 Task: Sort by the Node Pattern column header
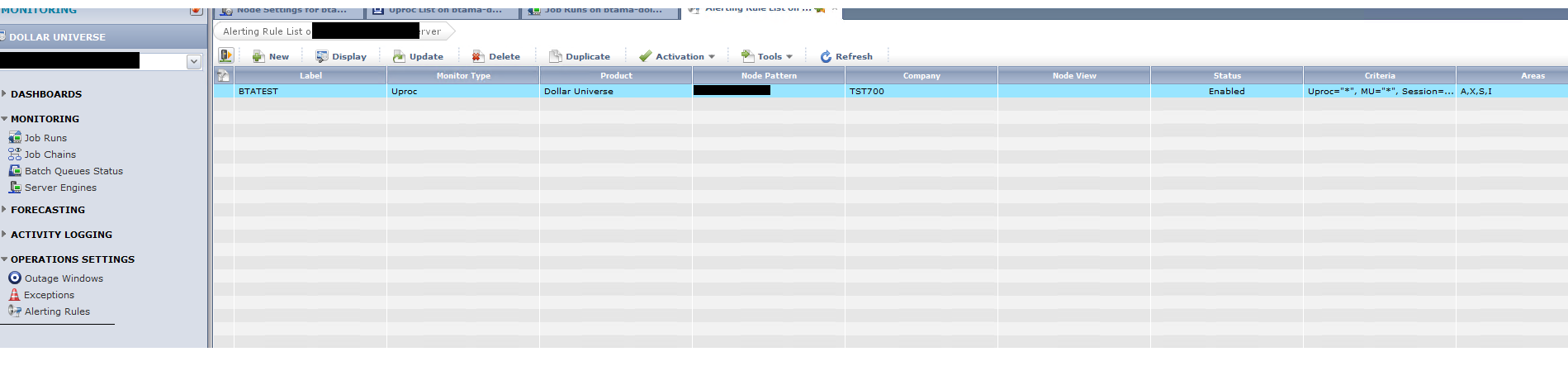click(x=769, y=75)
